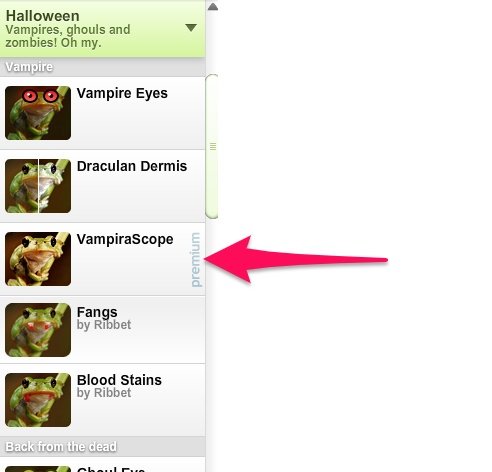This screenshot has height=472, width=492.
Task: Click the Blood Stains effect thumbnail
Action: point(38,400)
